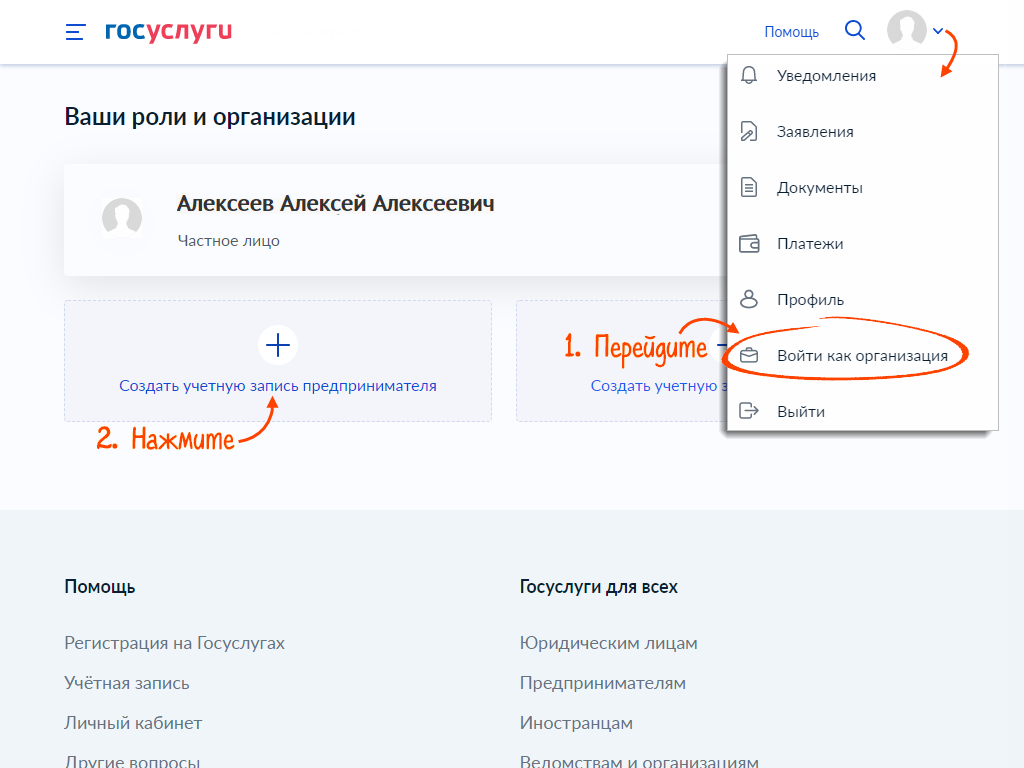
Task: Open Юридическим лицам footer link
Action: (609, 643)
